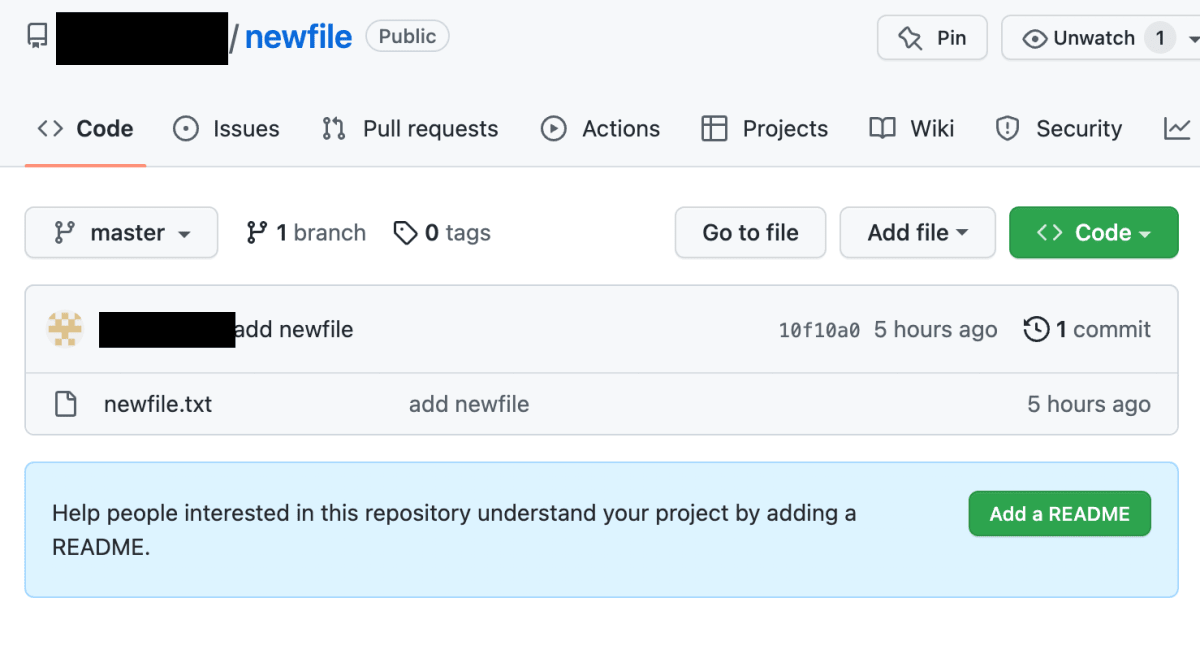Expand the master branch dropdown

[121, 233]
